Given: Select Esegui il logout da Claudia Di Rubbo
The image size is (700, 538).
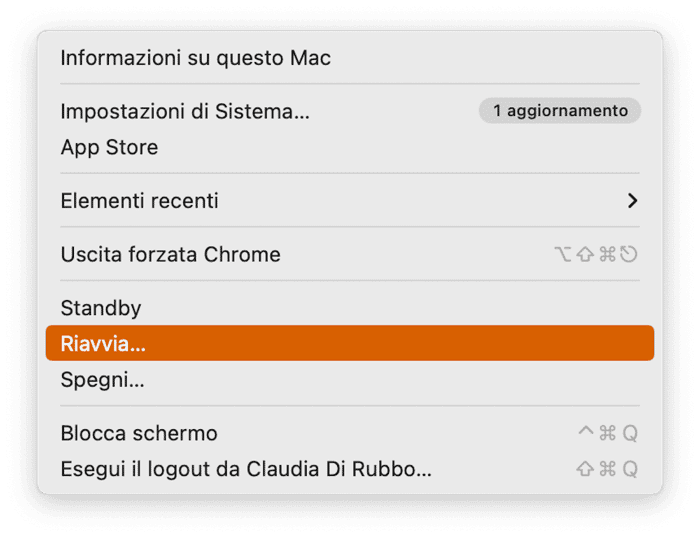Looking at the screenshot, I should coord(350,469).
